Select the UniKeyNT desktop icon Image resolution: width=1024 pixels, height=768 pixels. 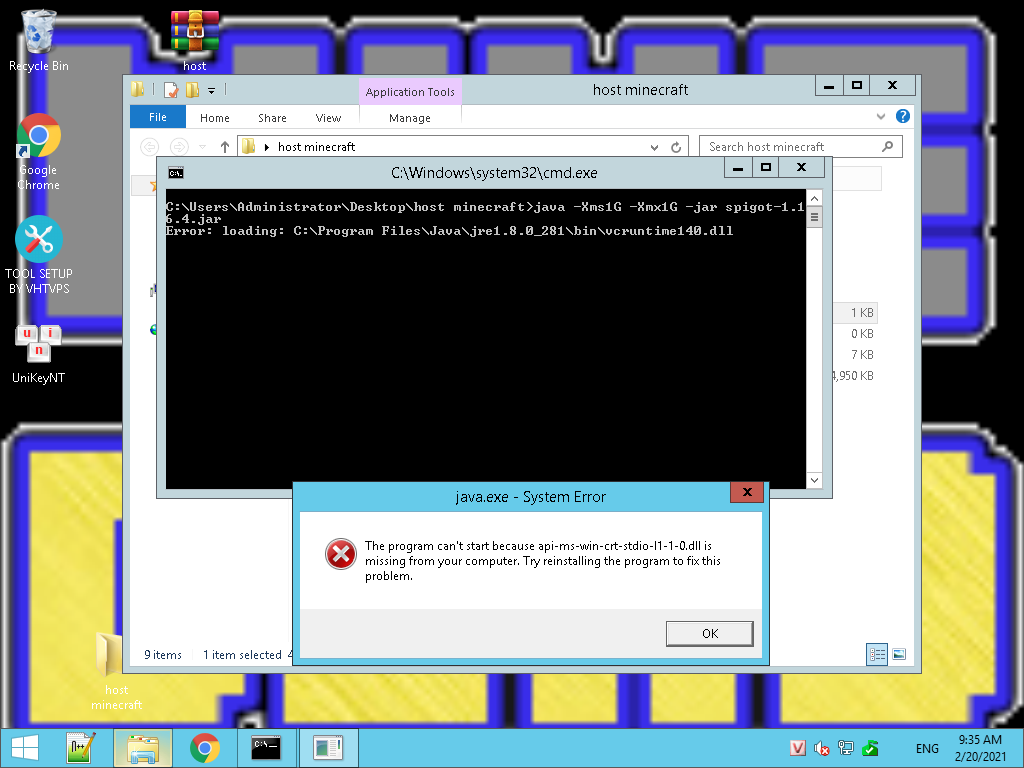39,353
